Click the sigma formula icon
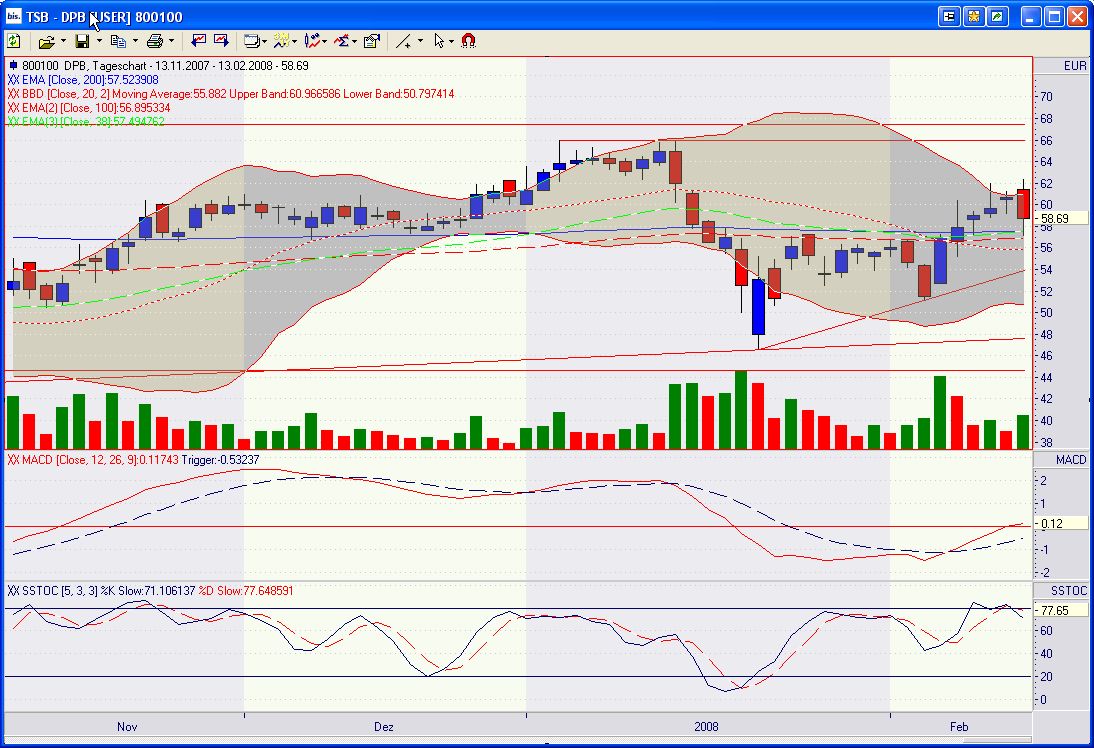This screenshot has height=748, width=1094. [341, 41]
